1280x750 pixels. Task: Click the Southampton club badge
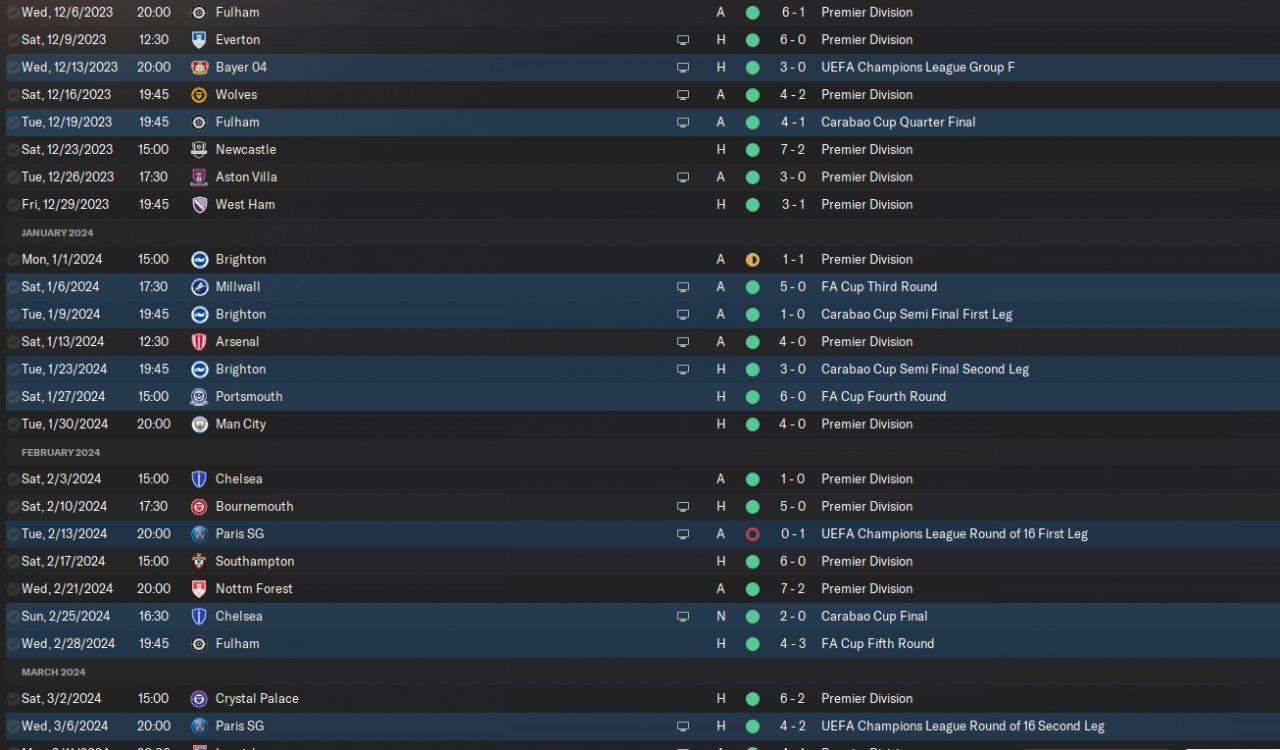coord(199,561)
